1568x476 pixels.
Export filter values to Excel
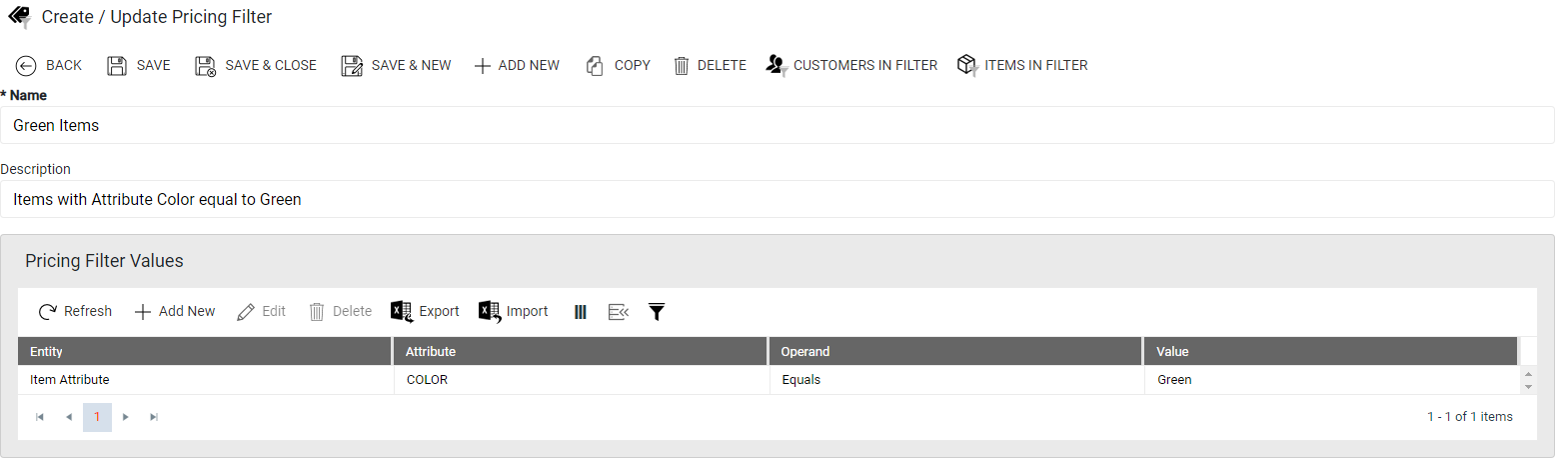(425, 311)
